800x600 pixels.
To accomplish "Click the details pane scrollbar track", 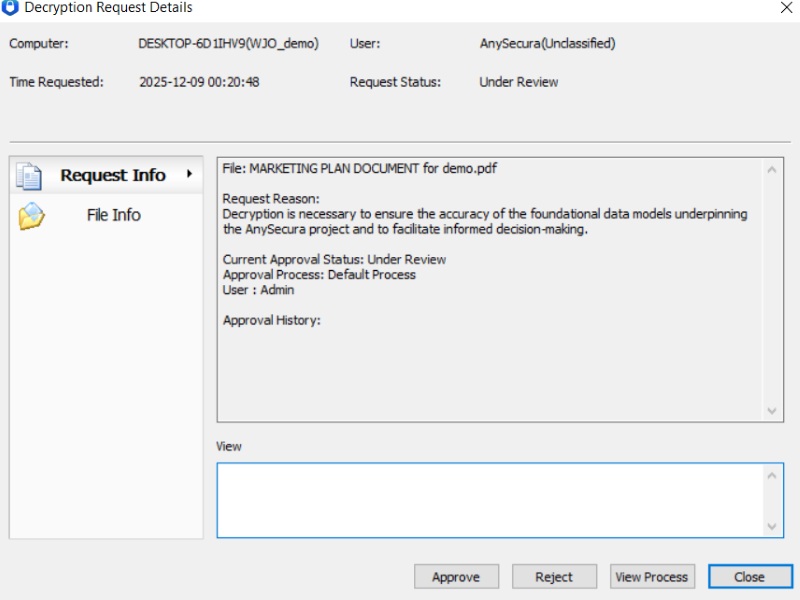I will [x=772, y=290].
